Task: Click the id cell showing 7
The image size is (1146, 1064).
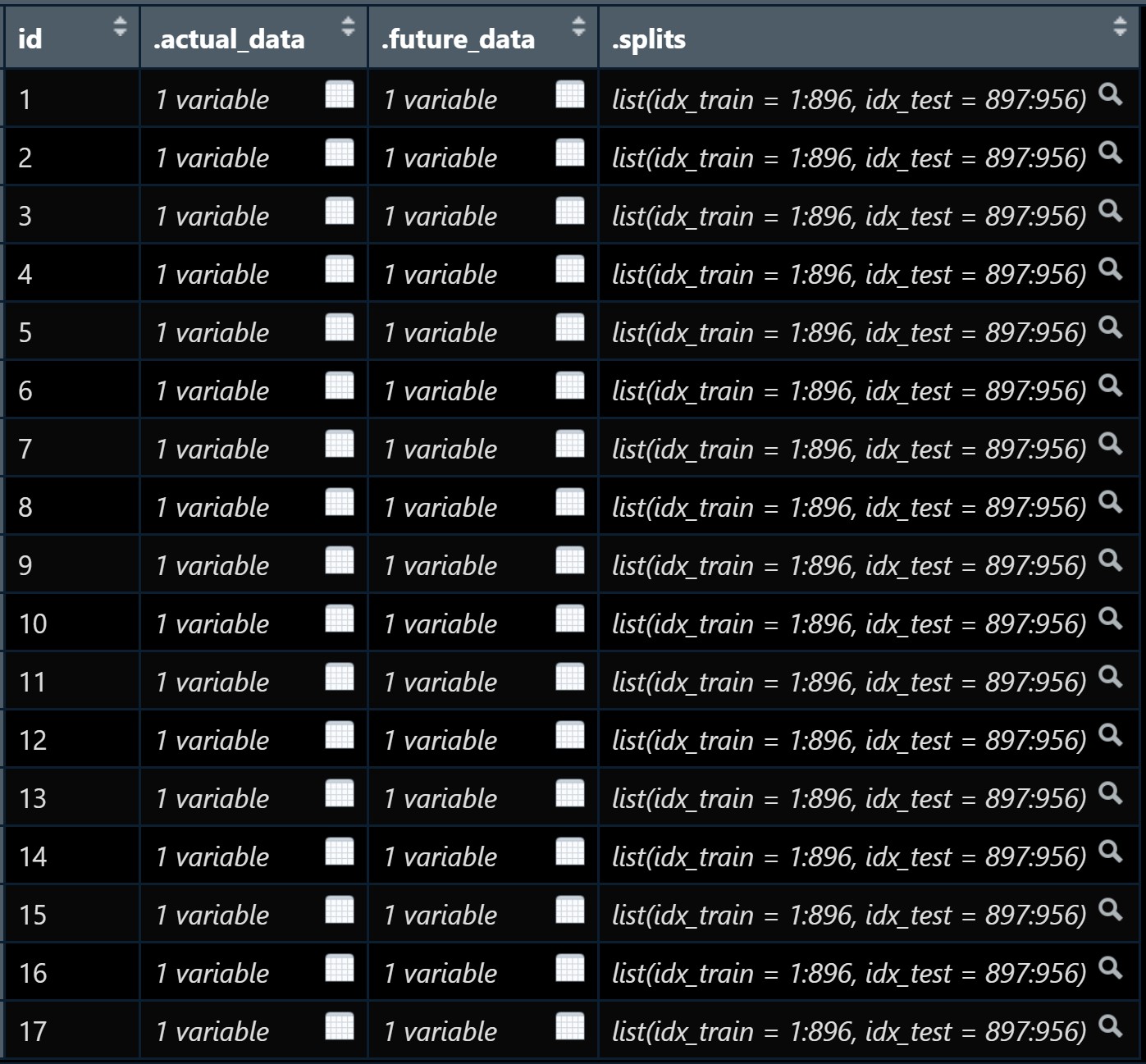Action: (x=25, y=449)
